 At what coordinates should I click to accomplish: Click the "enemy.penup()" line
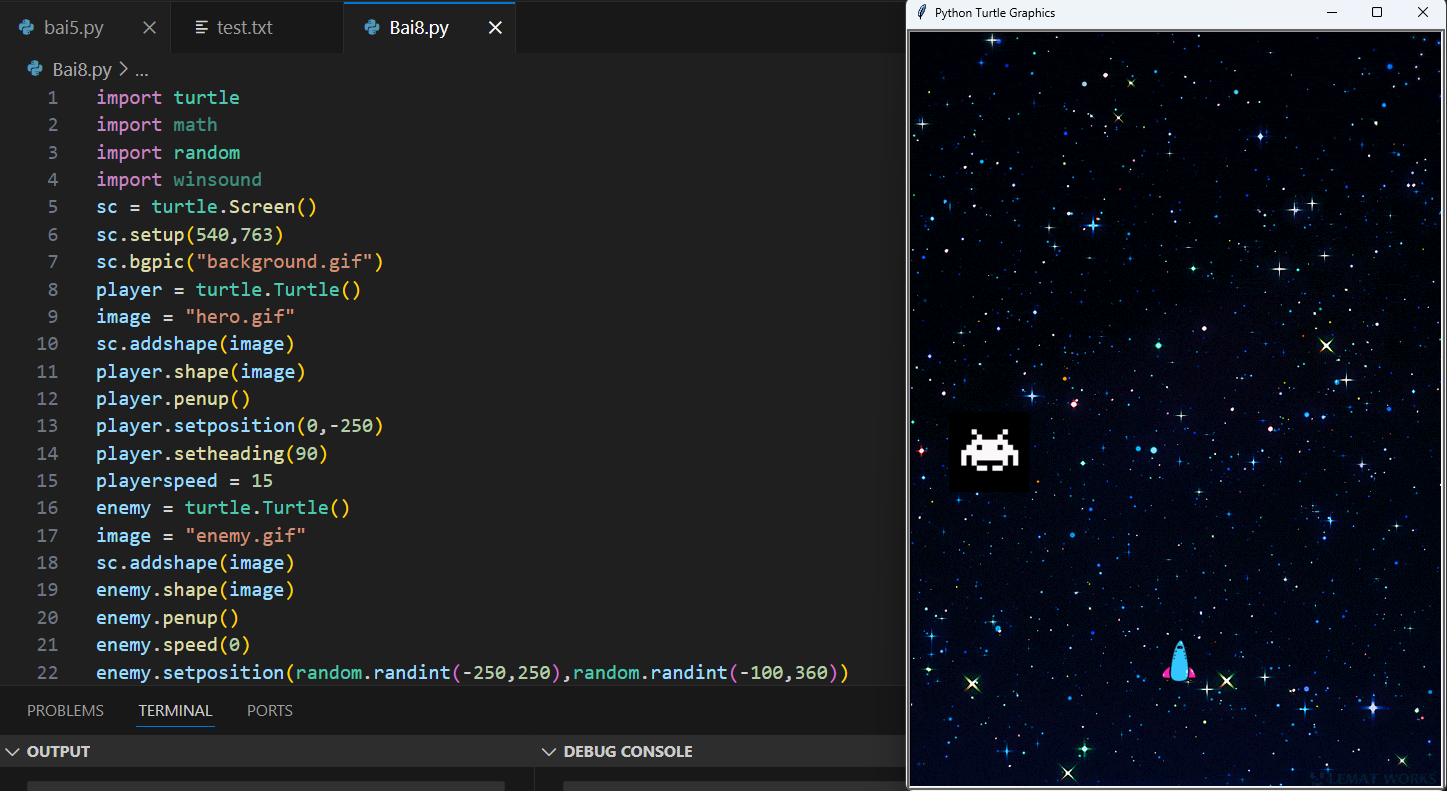(x=168, y=618)
